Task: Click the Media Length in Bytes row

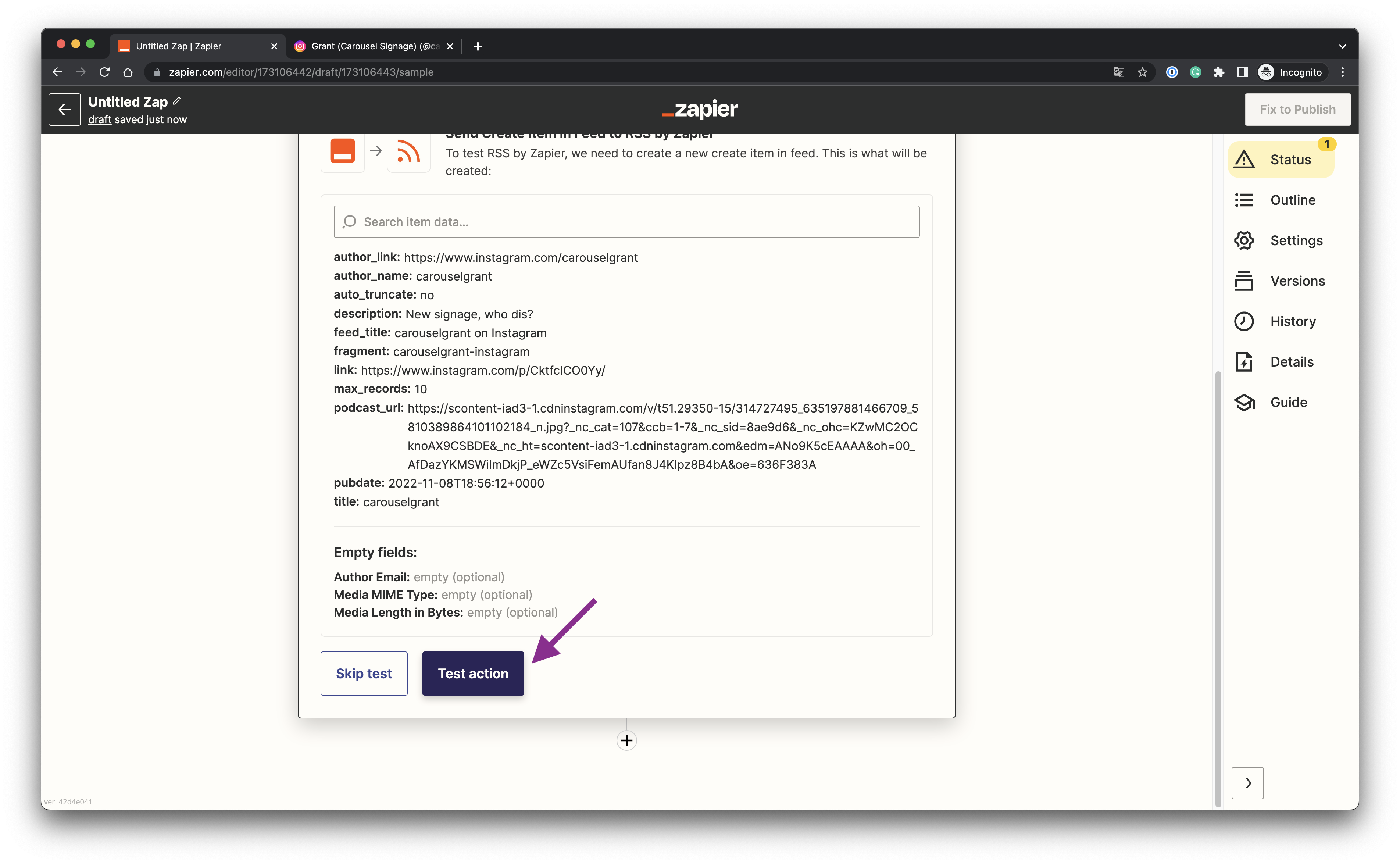Action: (446, 613)
